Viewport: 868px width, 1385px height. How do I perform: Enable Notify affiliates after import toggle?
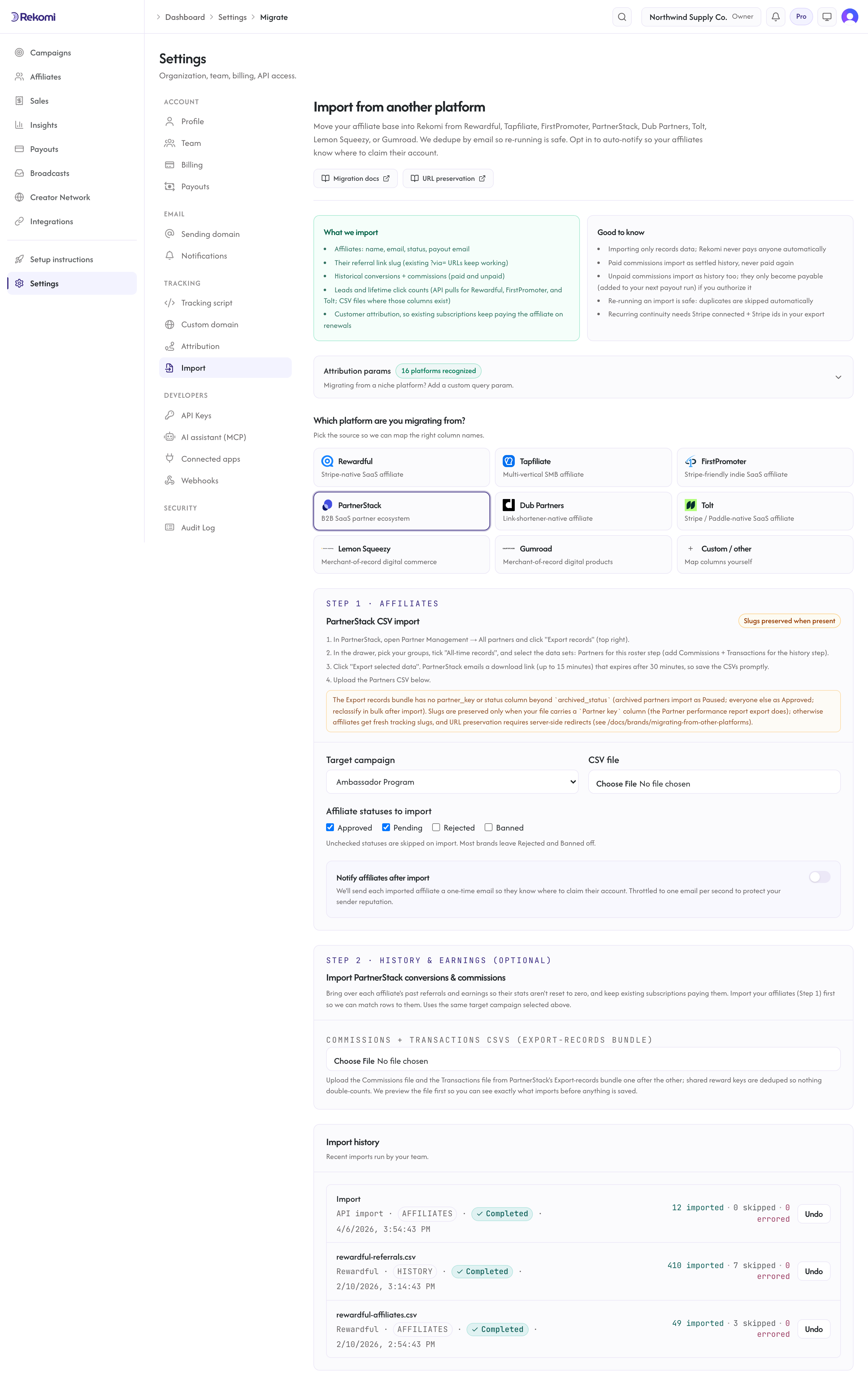[819, 877]
